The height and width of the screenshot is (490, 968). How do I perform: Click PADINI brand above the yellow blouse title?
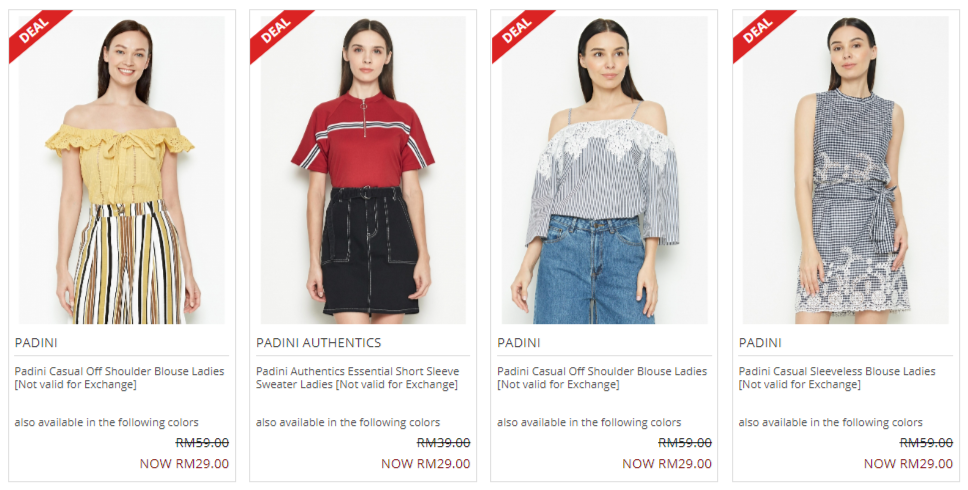coord(36,343)
